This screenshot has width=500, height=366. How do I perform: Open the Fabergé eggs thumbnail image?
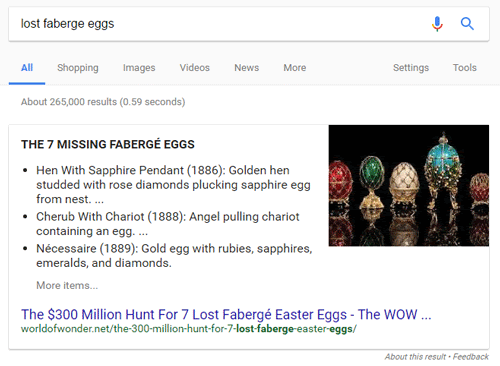(x=409, y=186)
